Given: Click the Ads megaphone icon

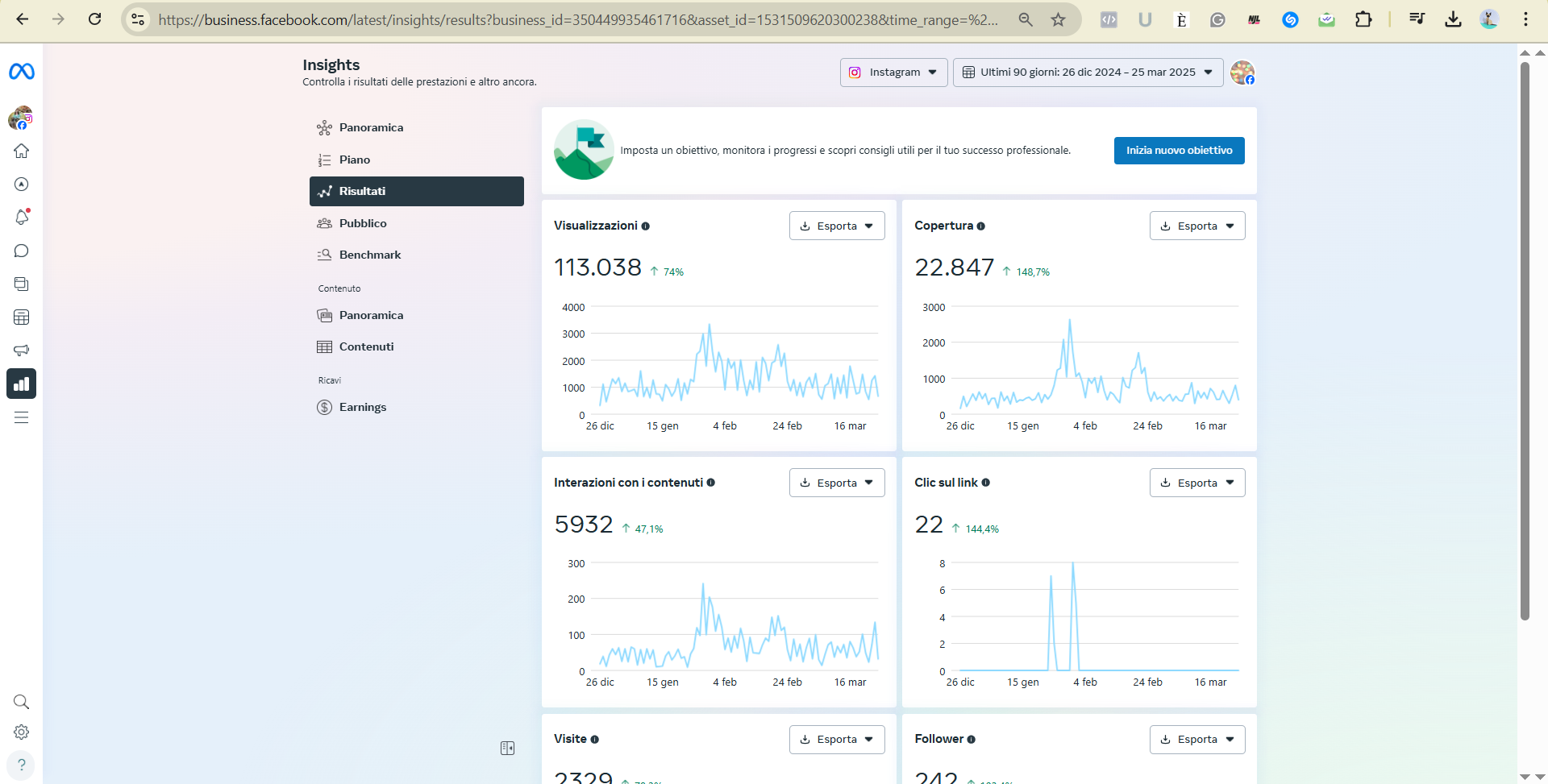Looking at the screenshot, I should coord(22,351).
